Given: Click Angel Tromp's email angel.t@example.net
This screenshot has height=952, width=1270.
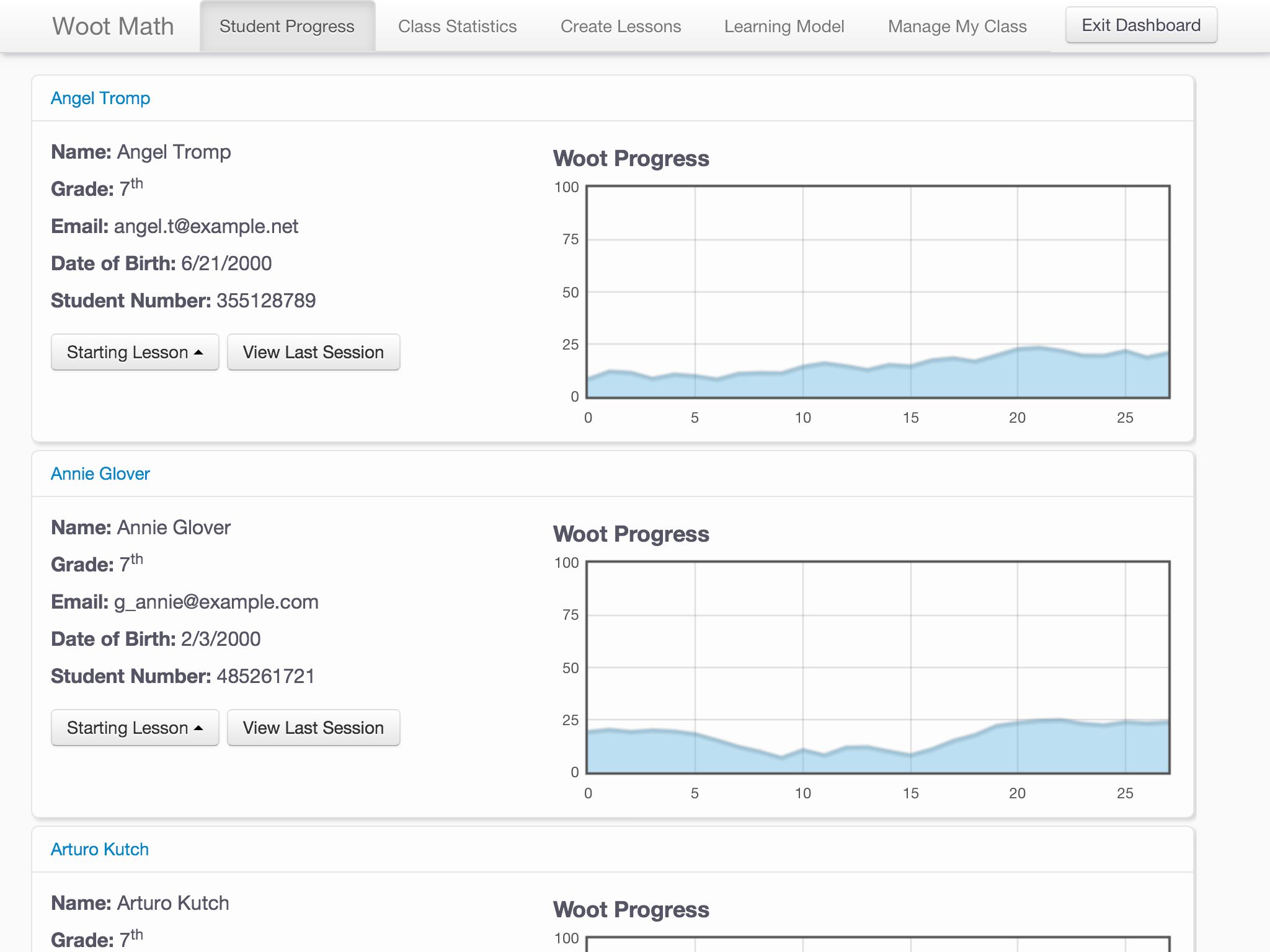Looking at the screenshot, I should click(x=206, y=226).
